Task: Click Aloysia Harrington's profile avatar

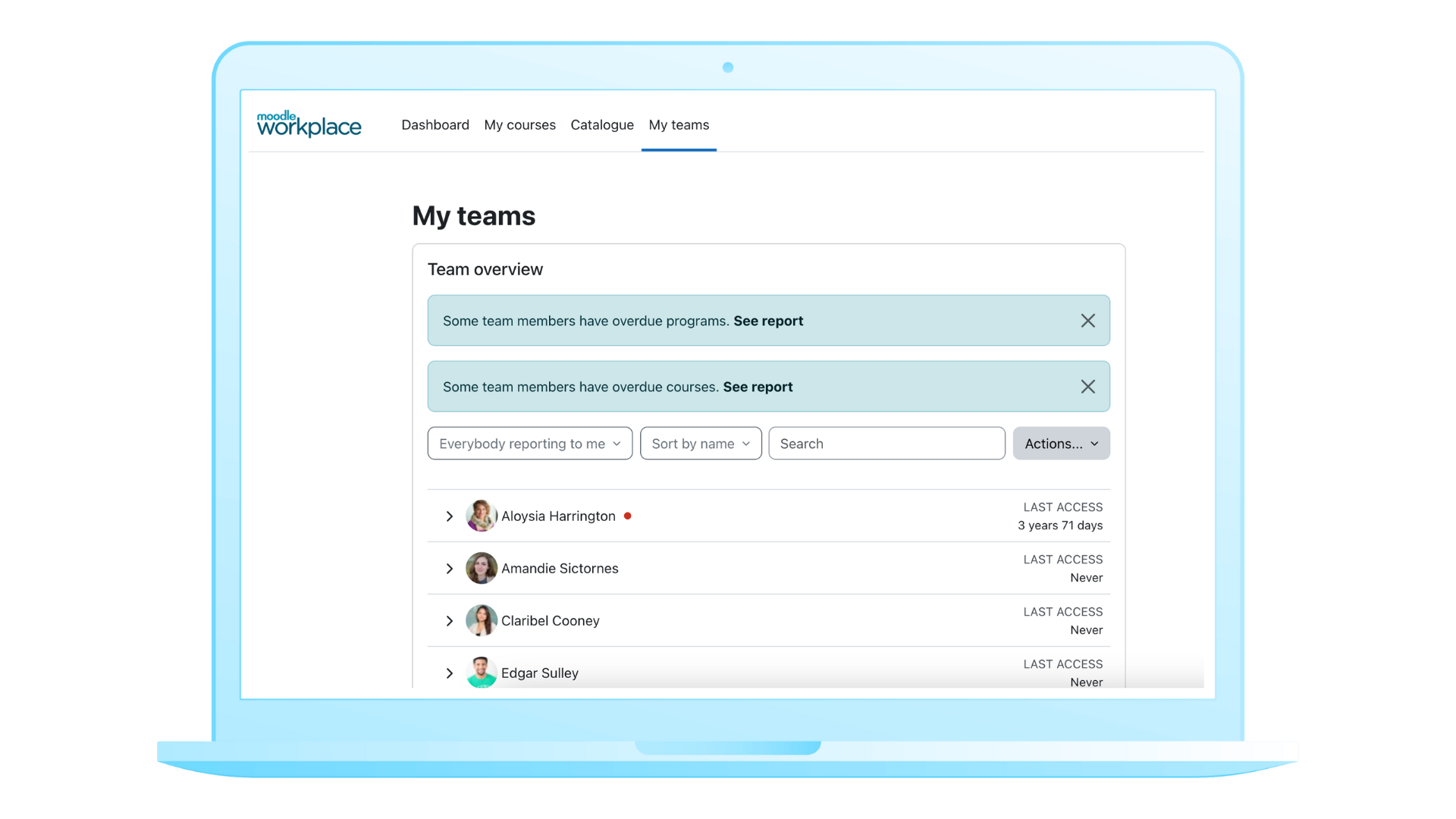Action: [x=481, y=516]
